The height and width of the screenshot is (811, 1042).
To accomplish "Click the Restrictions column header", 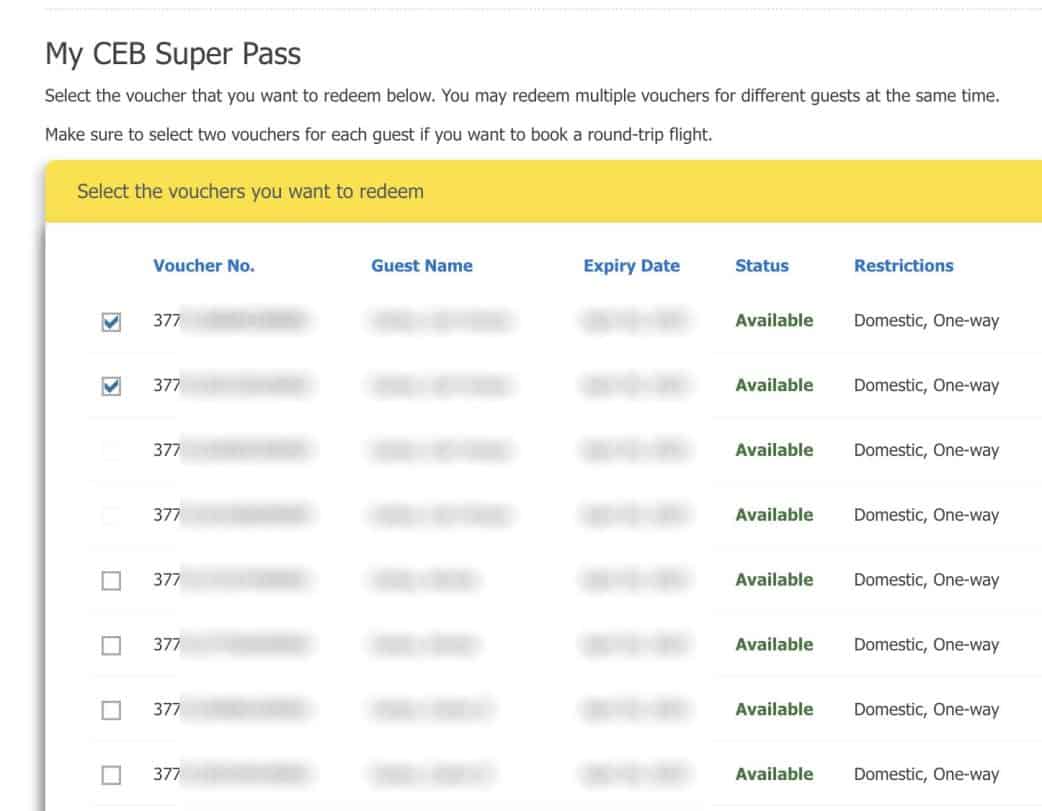I will (904, 266).
